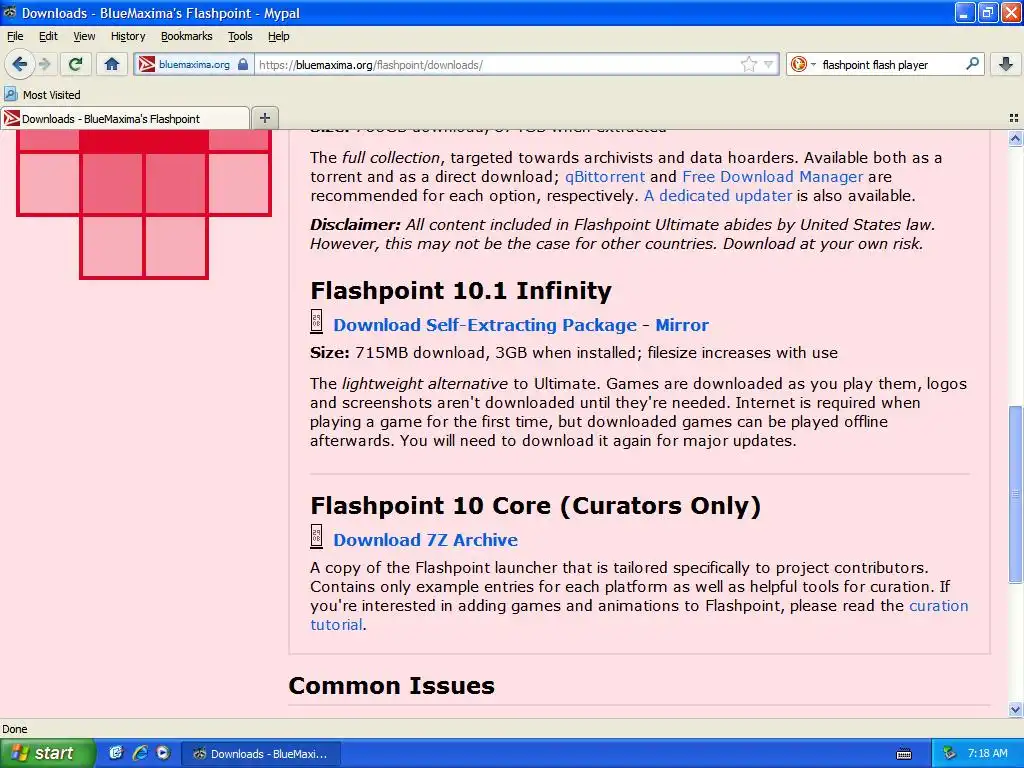Image resolution: width=1024 pixels, height=768 pixels.
Task: Open the qBittorrent link
Action: click(605, 176)
